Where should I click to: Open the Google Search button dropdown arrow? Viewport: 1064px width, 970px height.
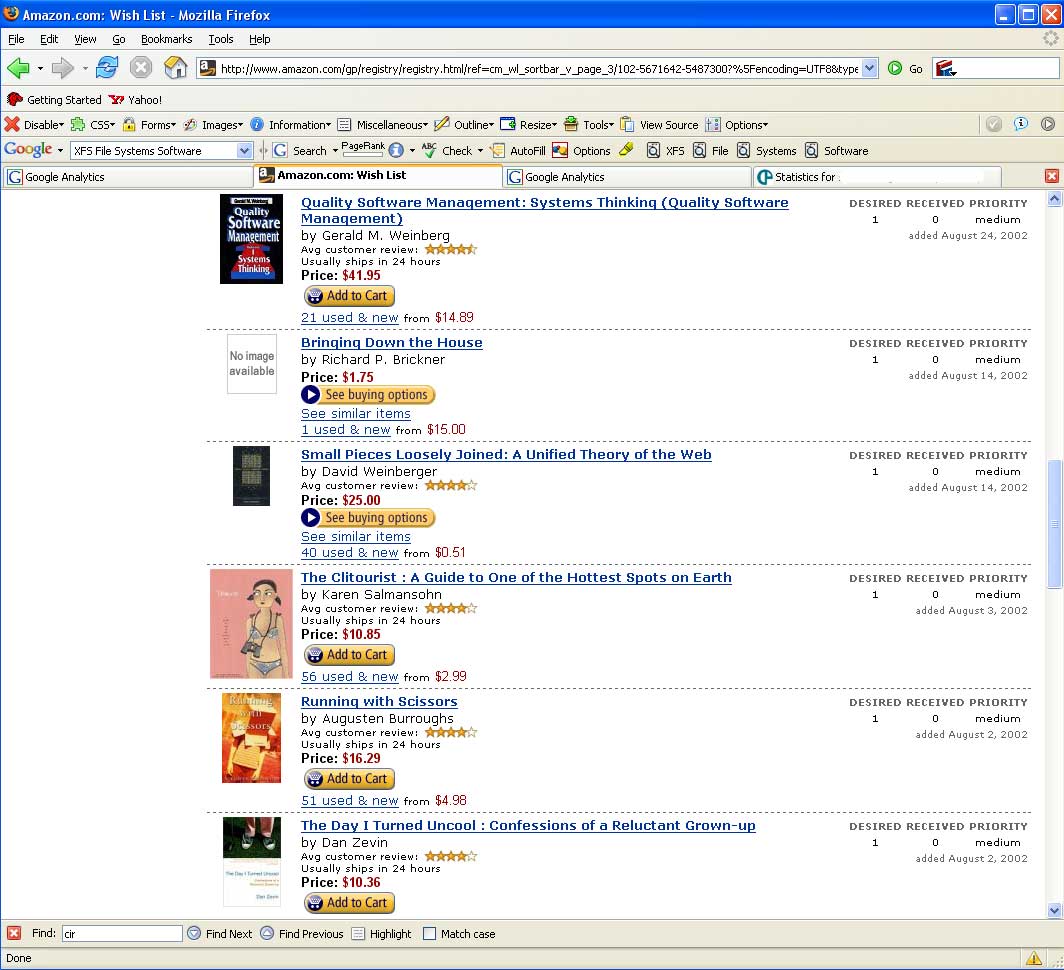335,151
